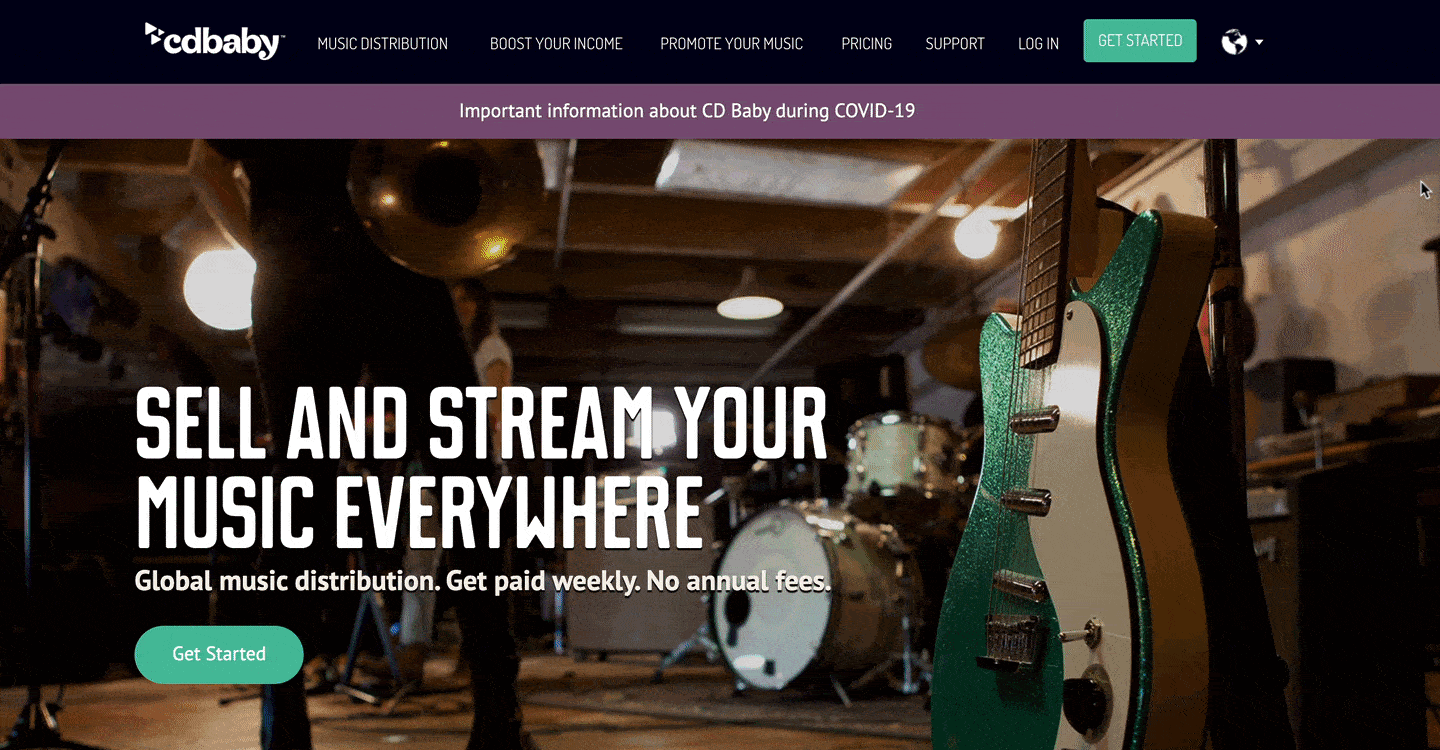Open the Promote Your Music menu
The image size is (1440, 750).
point(731,43)
